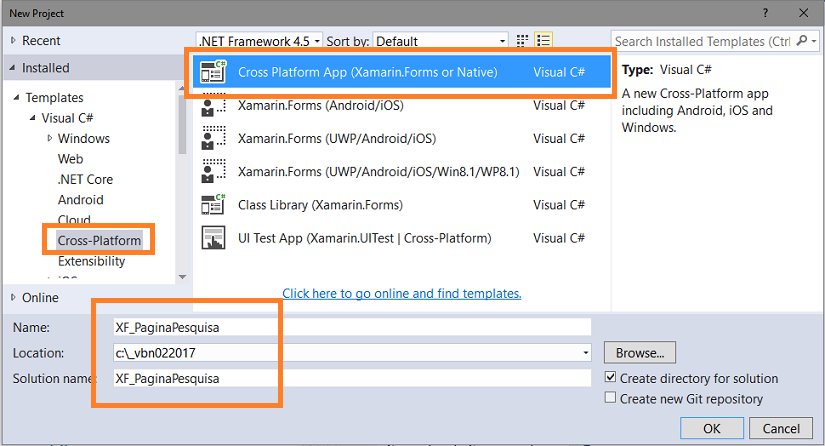Switch templates to small icons view

click(x=522, y=40)
